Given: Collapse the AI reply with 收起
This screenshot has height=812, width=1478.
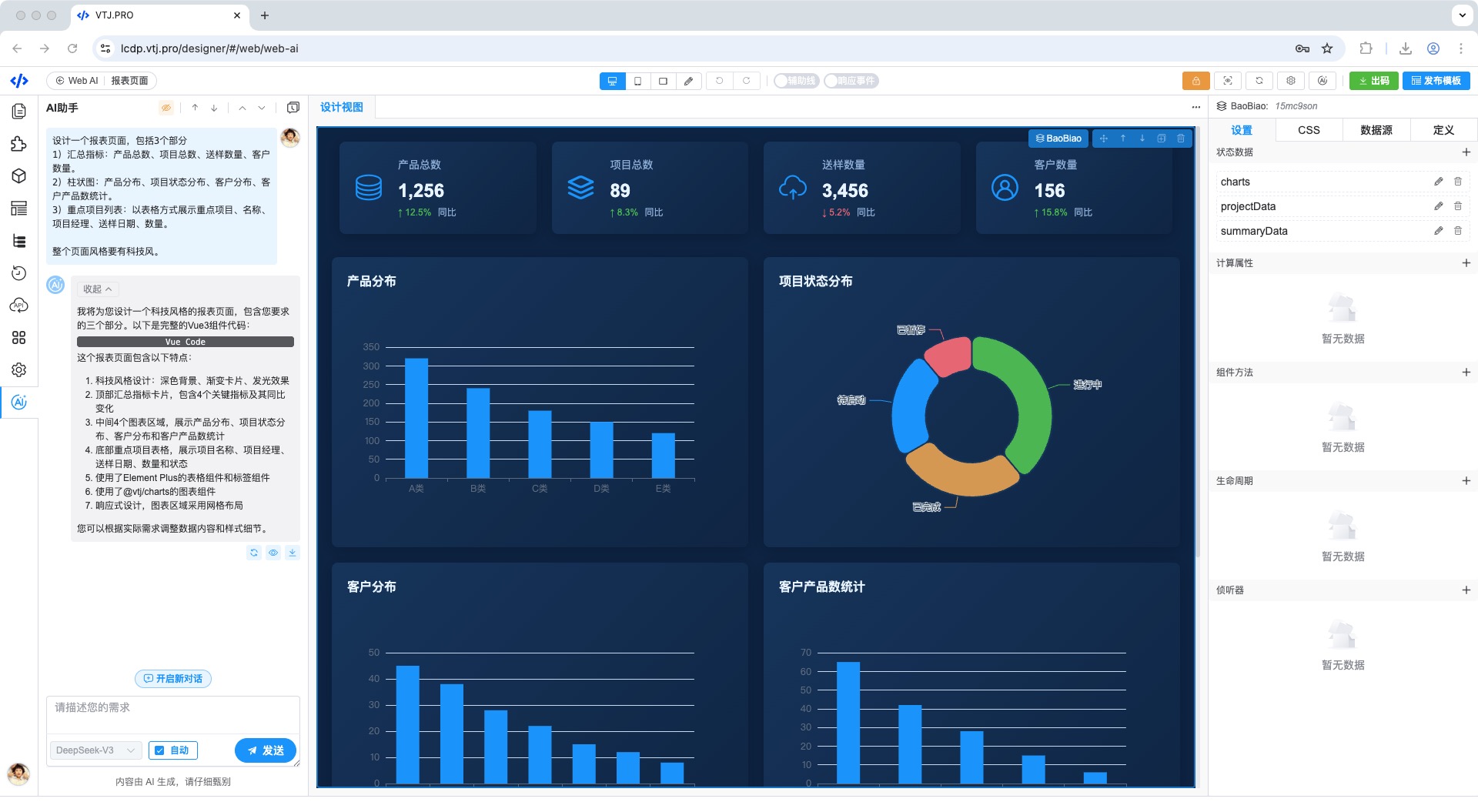Looking at the screenshot, I should 98,289.
